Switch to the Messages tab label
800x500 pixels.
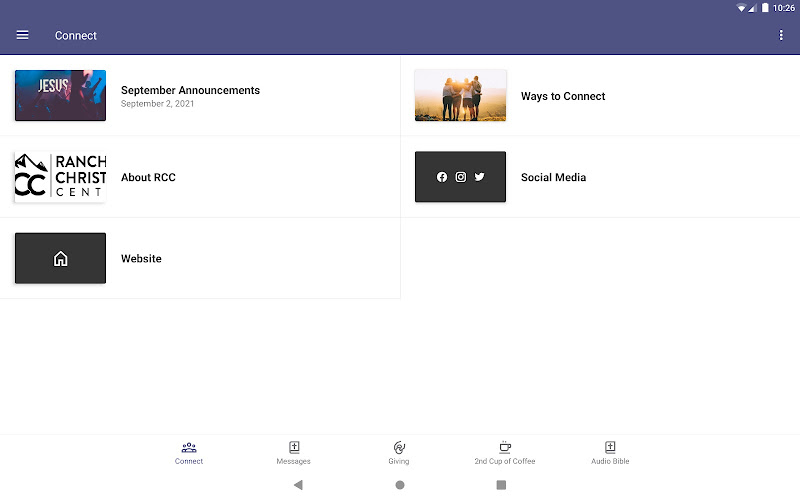click(294, 462)
